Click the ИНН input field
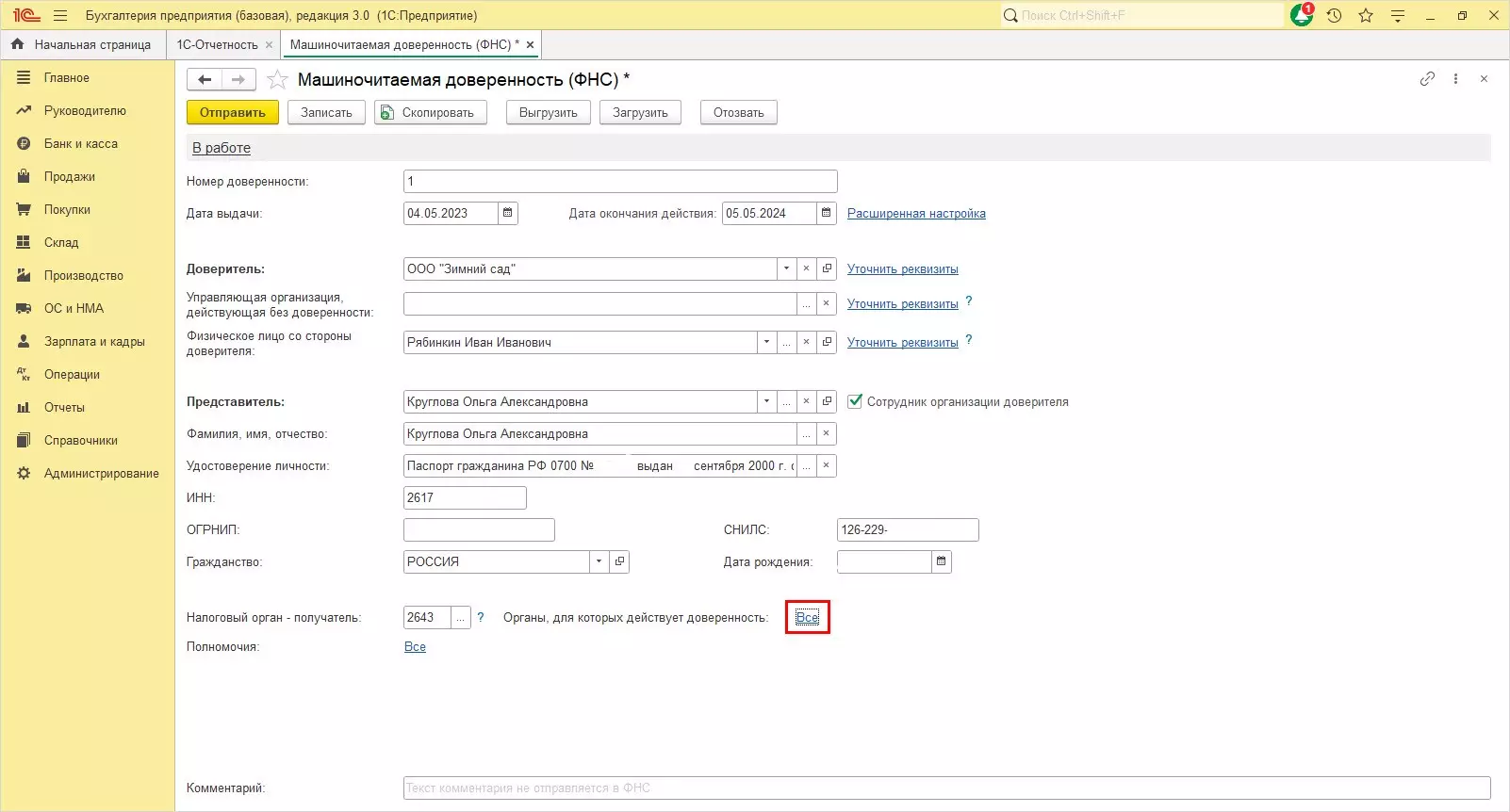 [465, 497]
